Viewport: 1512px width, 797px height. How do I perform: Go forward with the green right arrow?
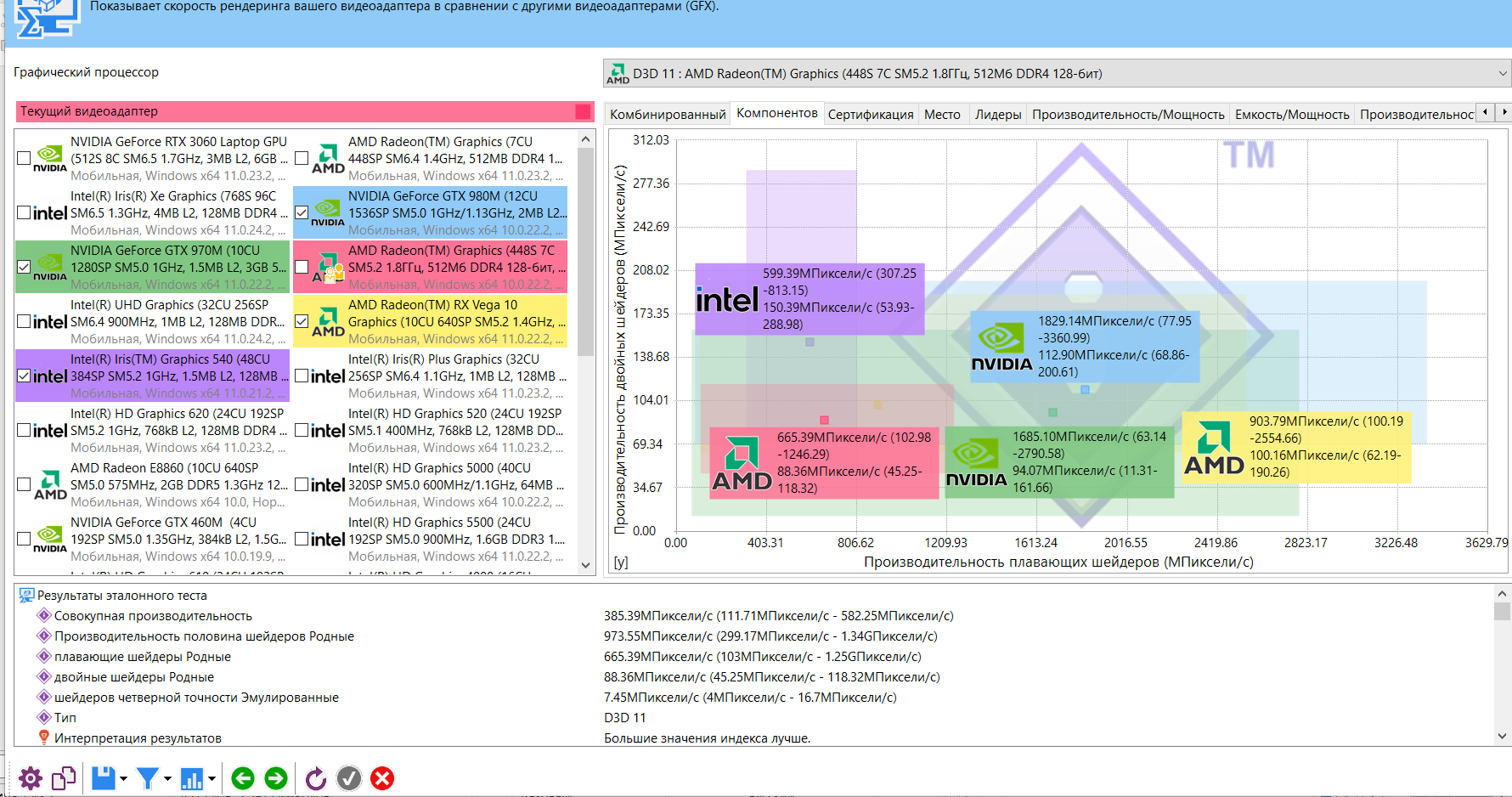tap(276, 778)
